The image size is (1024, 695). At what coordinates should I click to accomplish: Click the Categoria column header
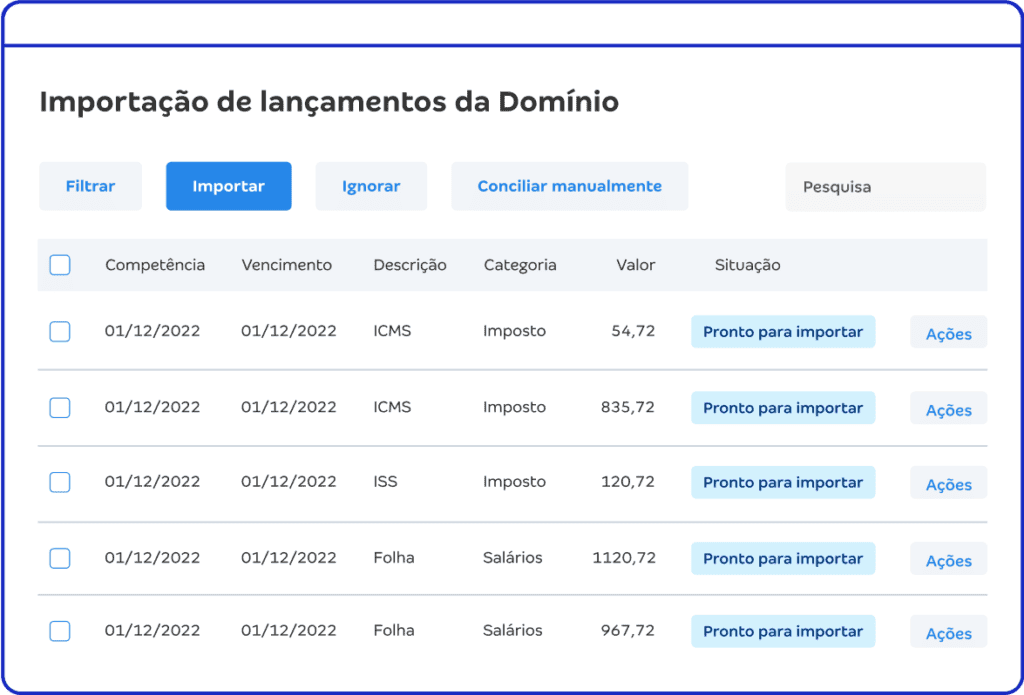click(520, 265)
